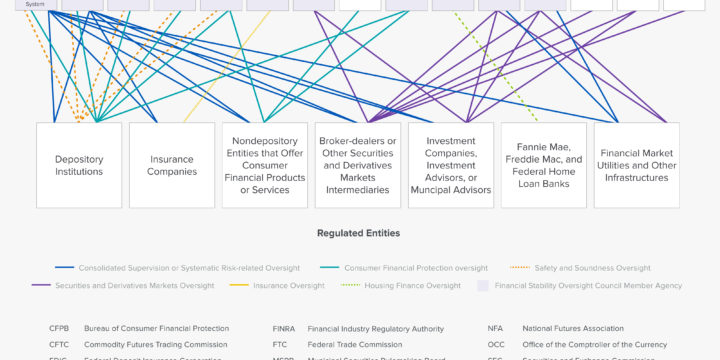
Task: Click the teal Consumer Financial Protection legend line
Action: [330, 267]
